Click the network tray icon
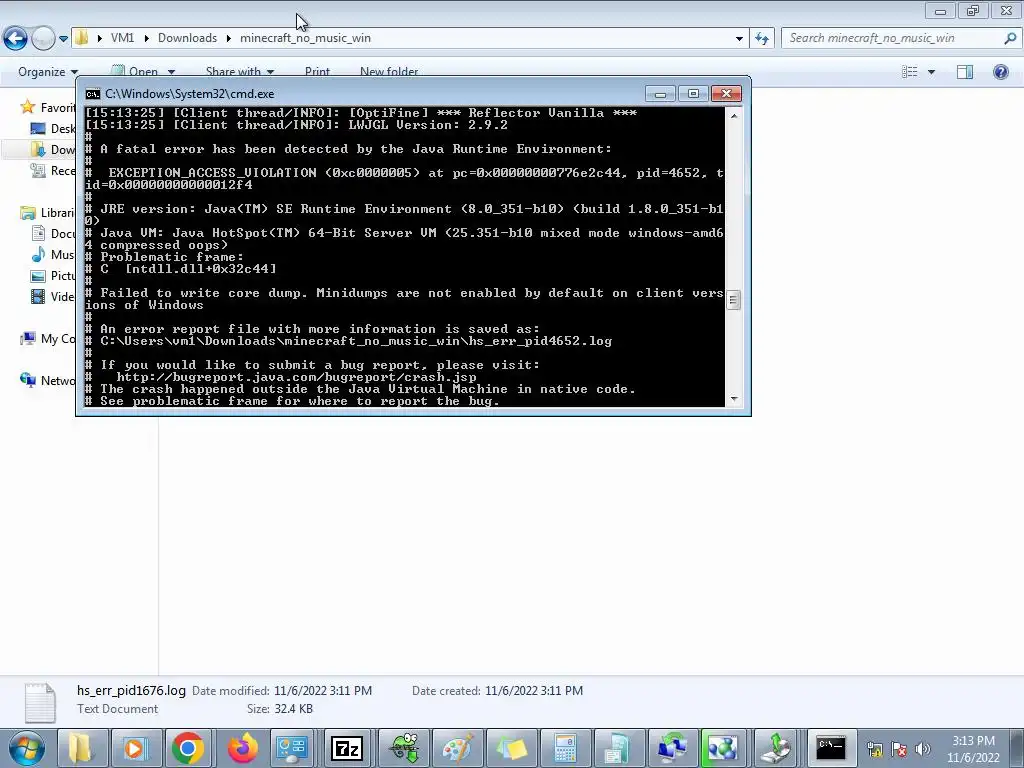The image size is (1024, 768). coord(874,749)
